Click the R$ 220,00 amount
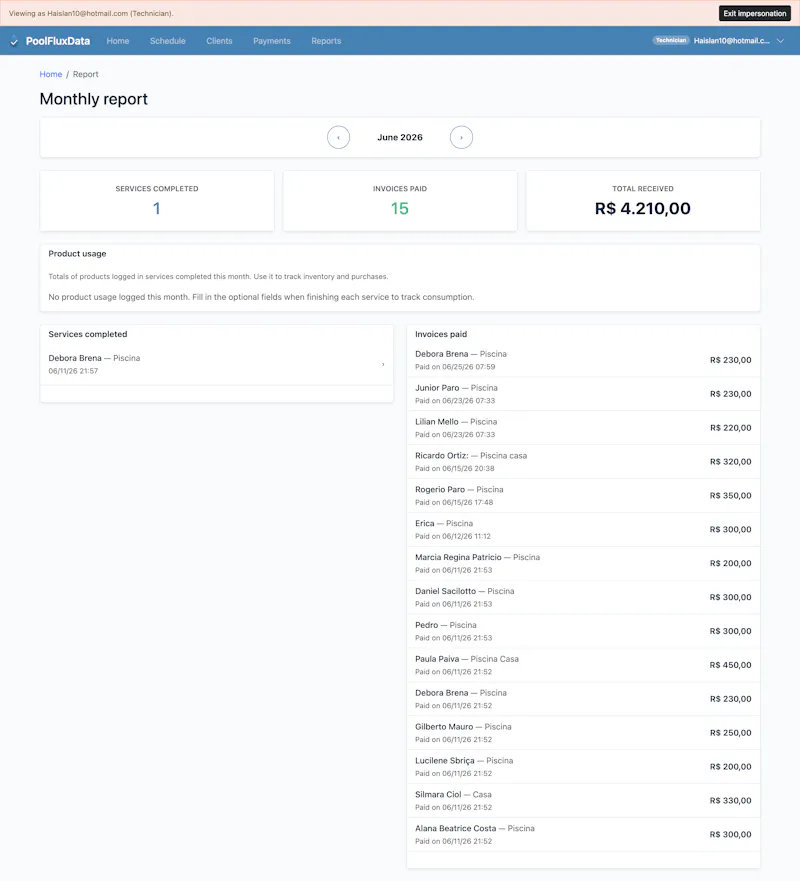The width and height of the screenshot is (800, 881). pyautogui.click(x=730, y=428)
